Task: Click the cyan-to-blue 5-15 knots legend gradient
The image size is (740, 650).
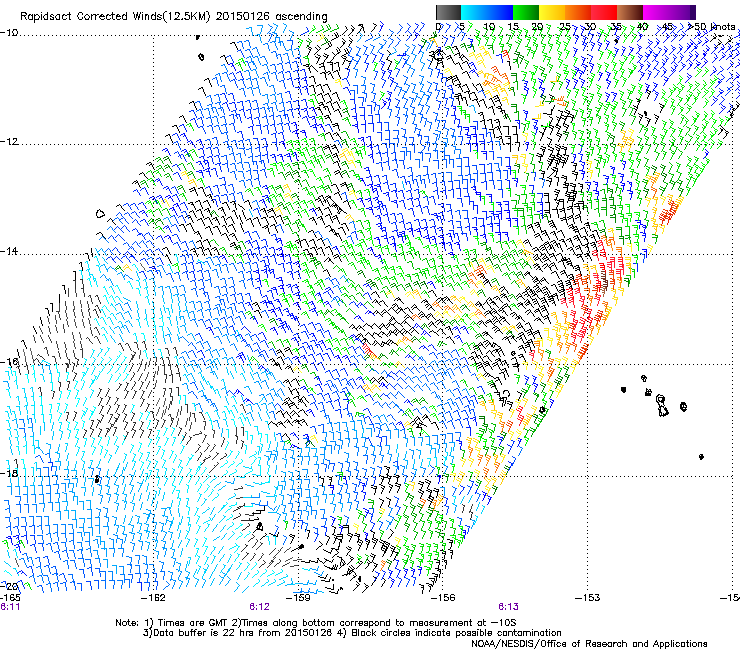Action: point(487,12)
